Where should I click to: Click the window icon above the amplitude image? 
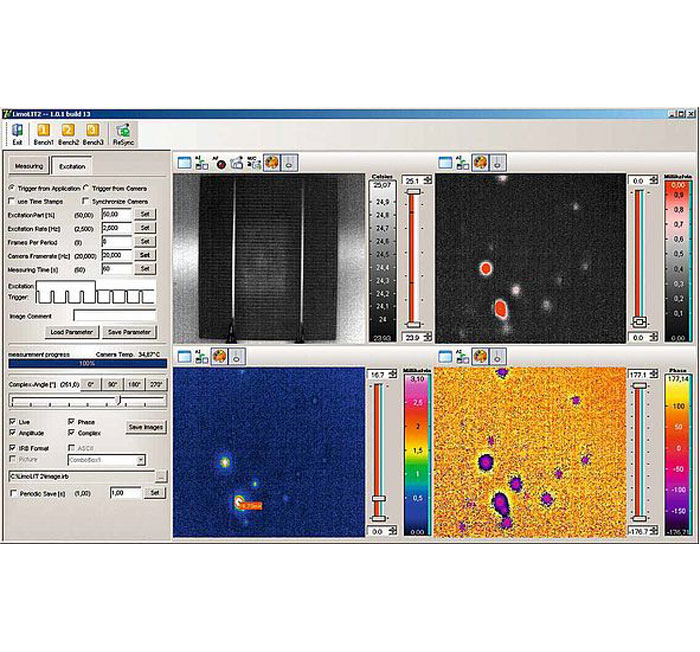coord(185,354)
